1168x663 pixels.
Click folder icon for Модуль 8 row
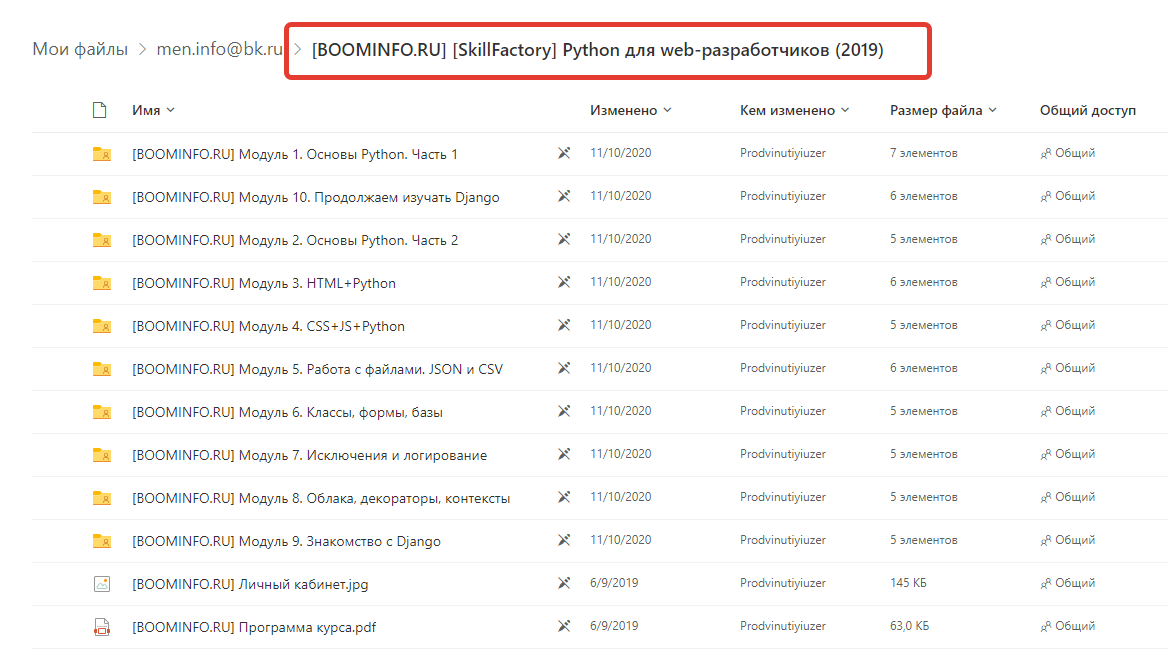(101, 498)
